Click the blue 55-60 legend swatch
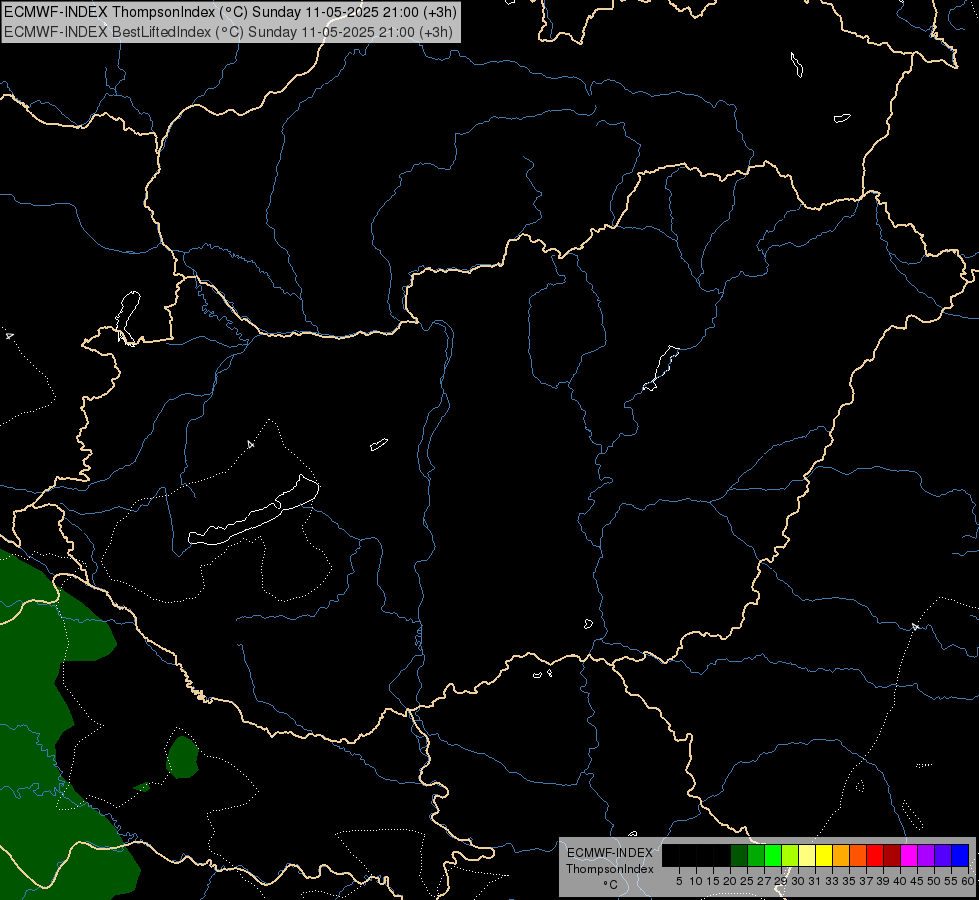 pos(960,855)
